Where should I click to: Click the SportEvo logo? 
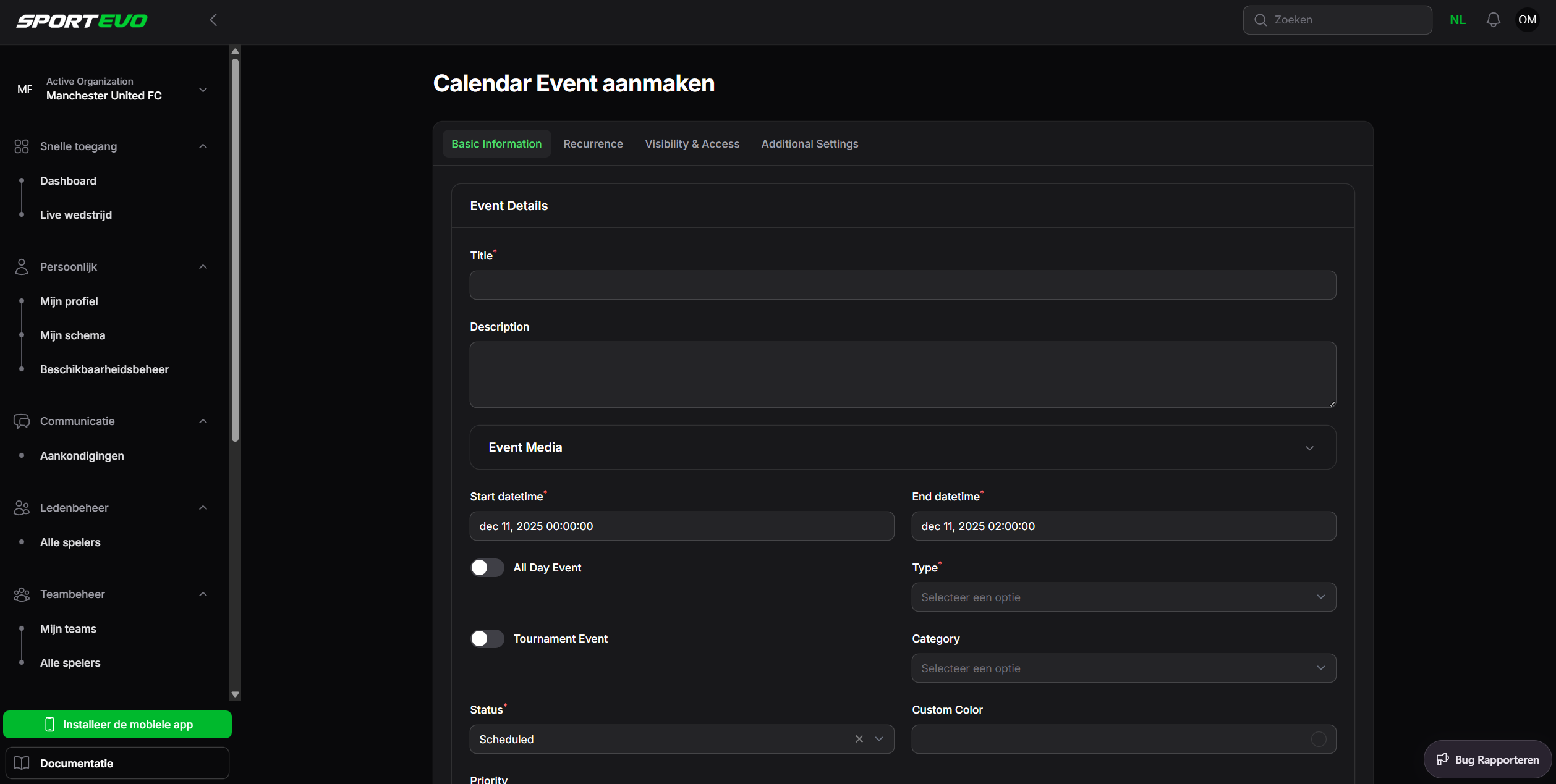coord(81,20)
